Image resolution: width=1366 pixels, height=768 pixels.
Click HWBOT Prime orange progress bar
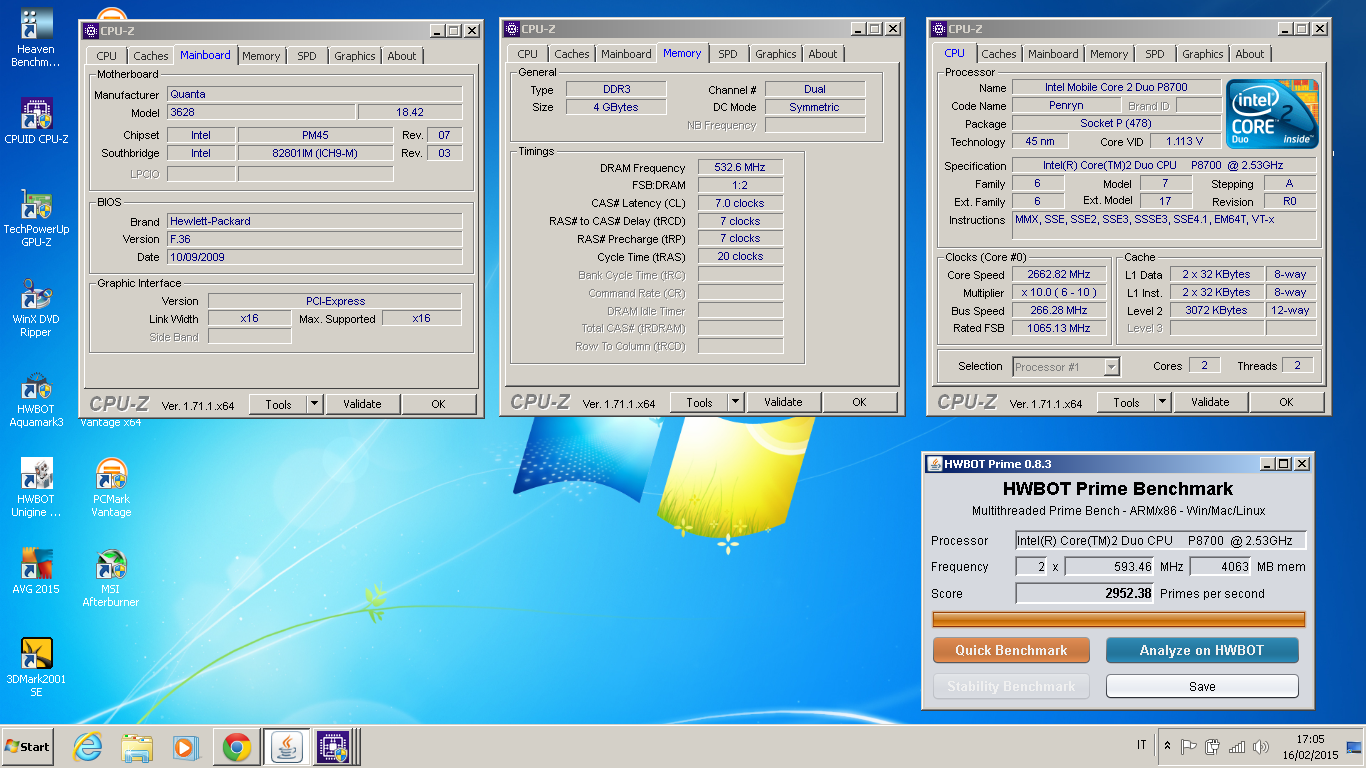[1119, 619]
